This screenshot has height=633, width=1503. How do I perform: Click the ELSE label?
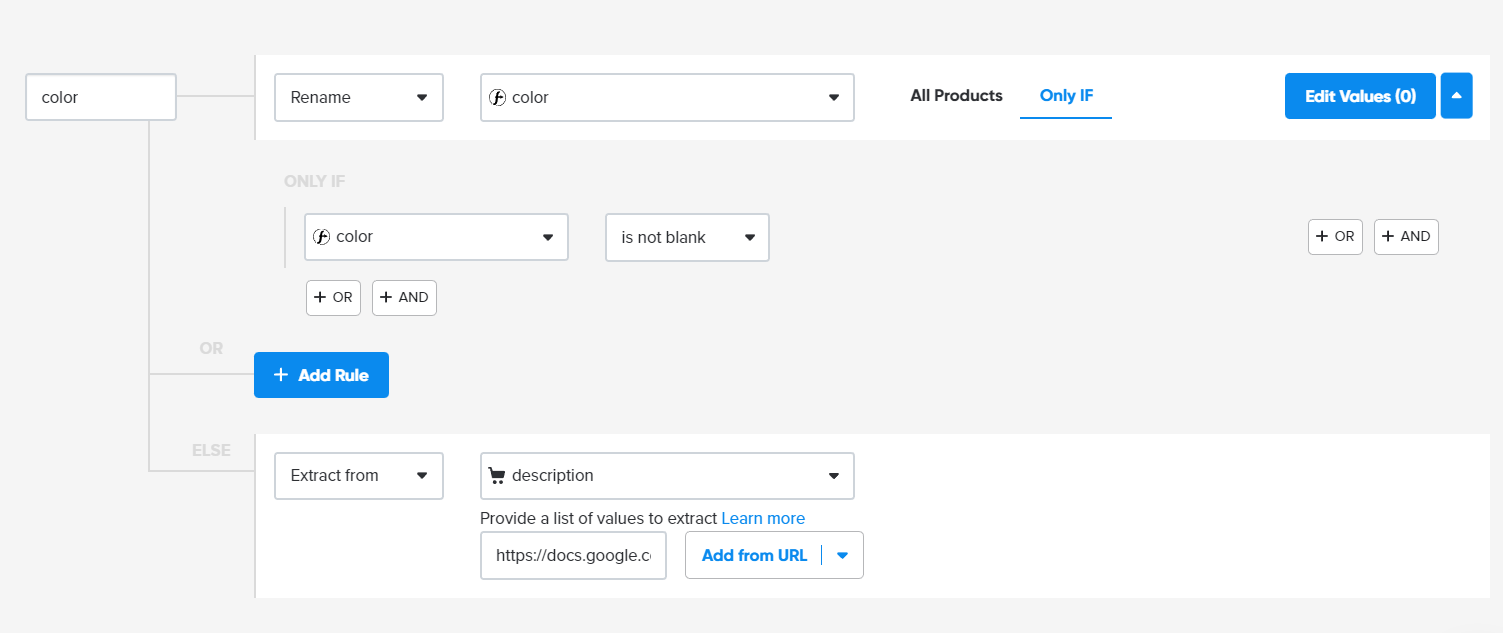pyautogui.click(x=211, y=450)
